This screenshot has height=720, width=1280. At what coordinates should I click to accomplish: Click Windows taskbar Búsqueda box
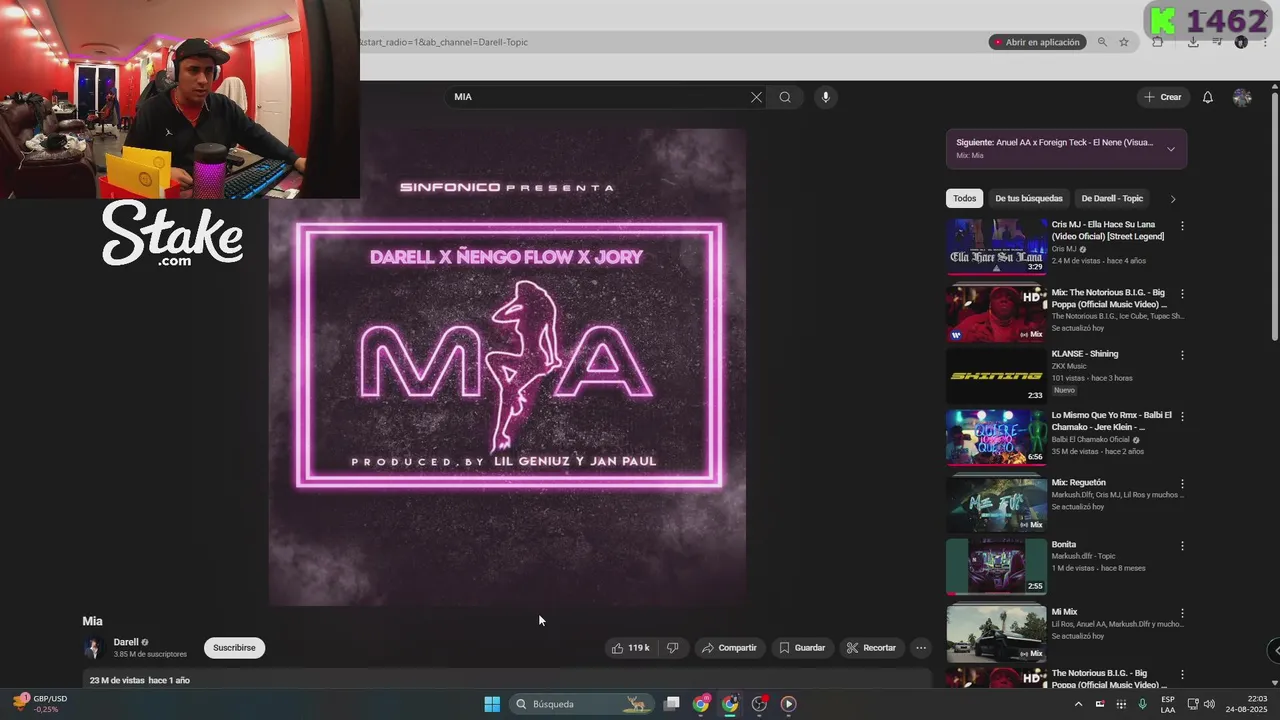(580, 704)
